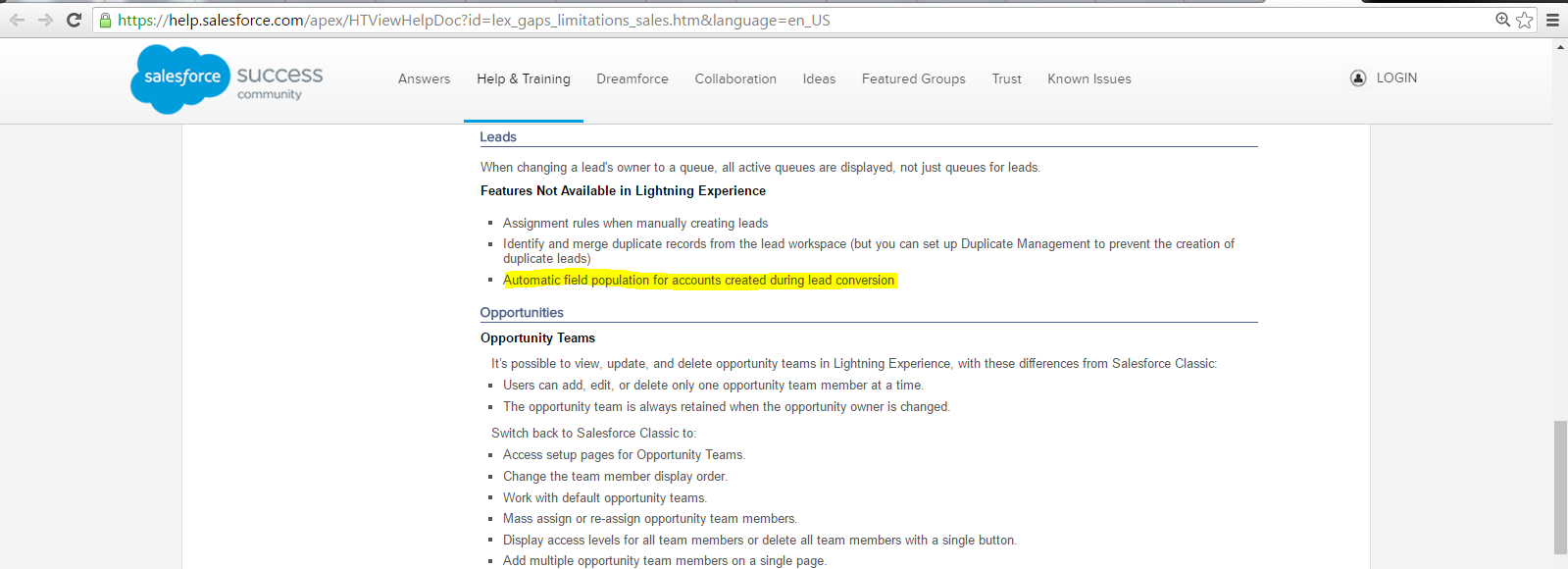Click the Leads section heading

click(x=498, y=136)
